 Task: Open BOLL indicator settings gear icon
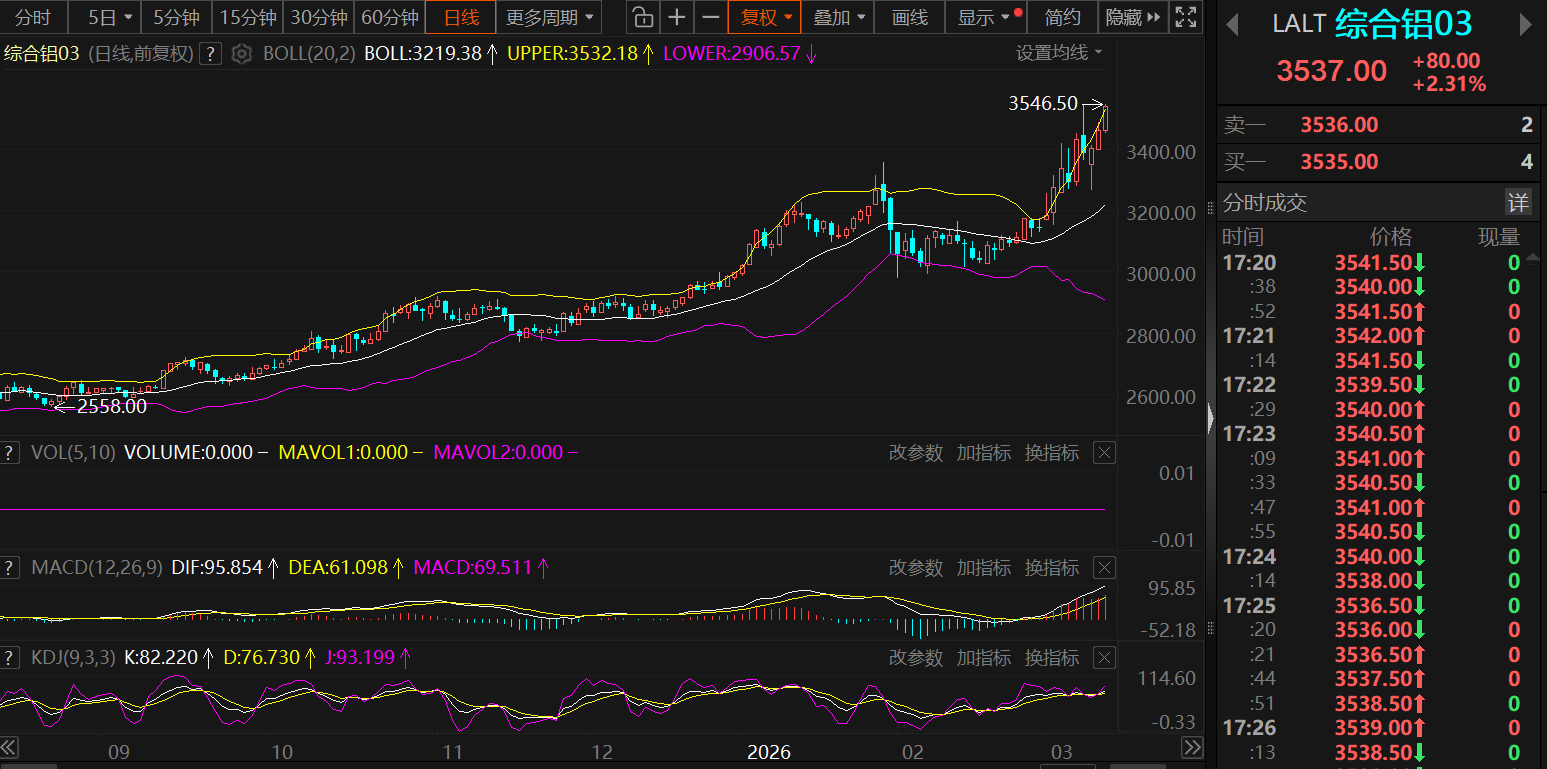point(241,54)
